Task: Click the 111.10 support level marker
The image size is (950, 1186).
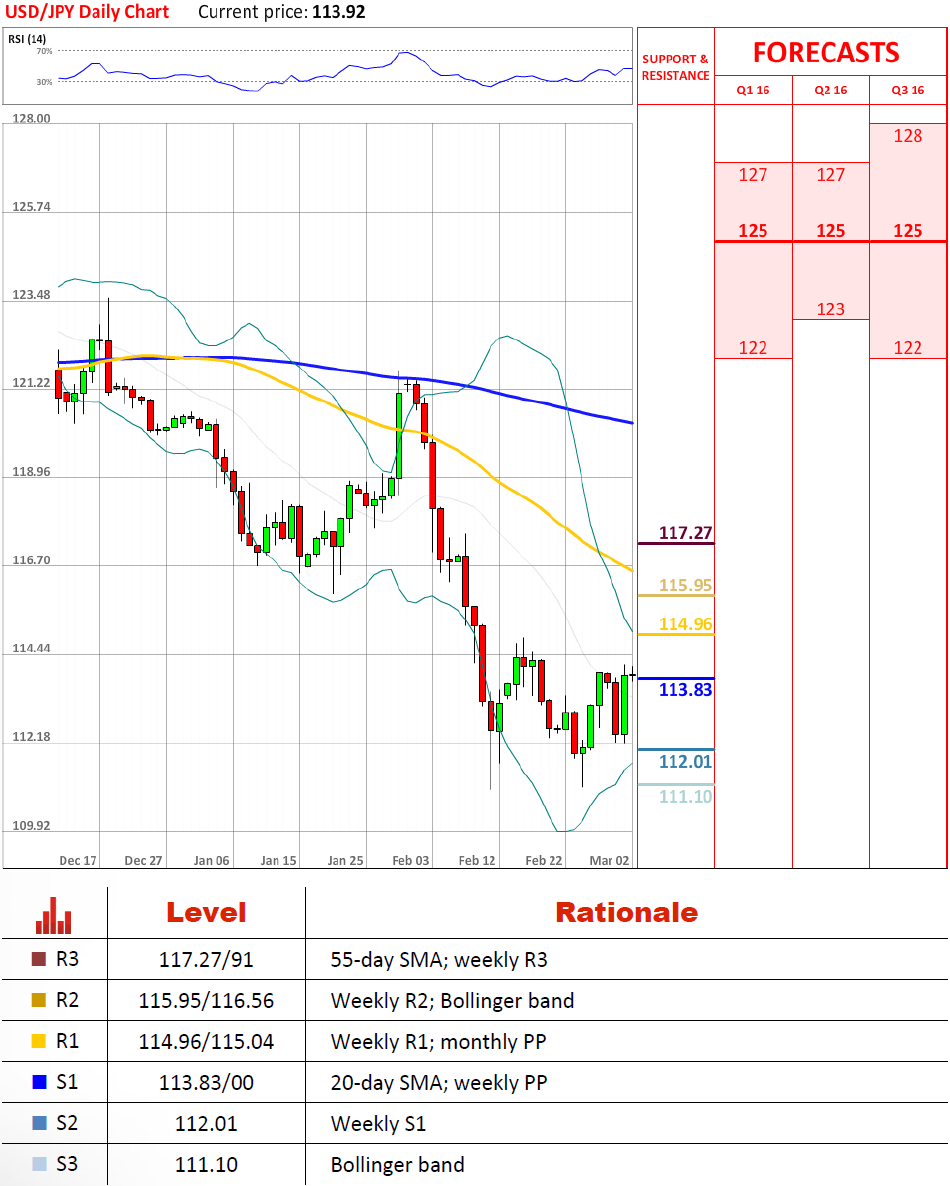Action: click(685, 796)
